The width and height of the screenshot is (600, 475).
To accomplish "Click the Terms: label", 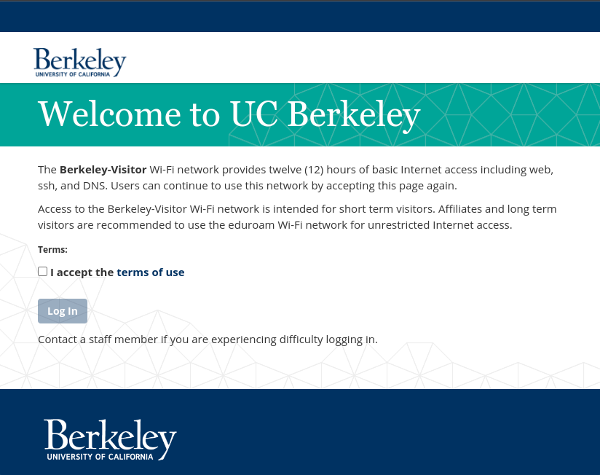I will point(52,250).
